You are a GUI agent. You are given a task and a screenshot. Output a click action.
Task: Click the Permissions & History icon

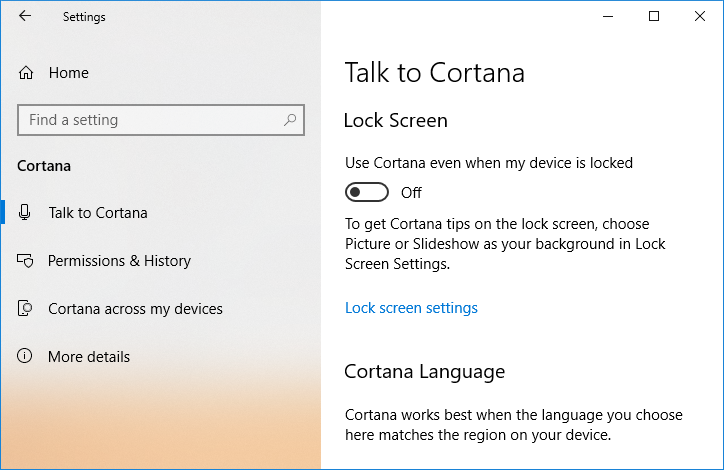pos(27,261)
